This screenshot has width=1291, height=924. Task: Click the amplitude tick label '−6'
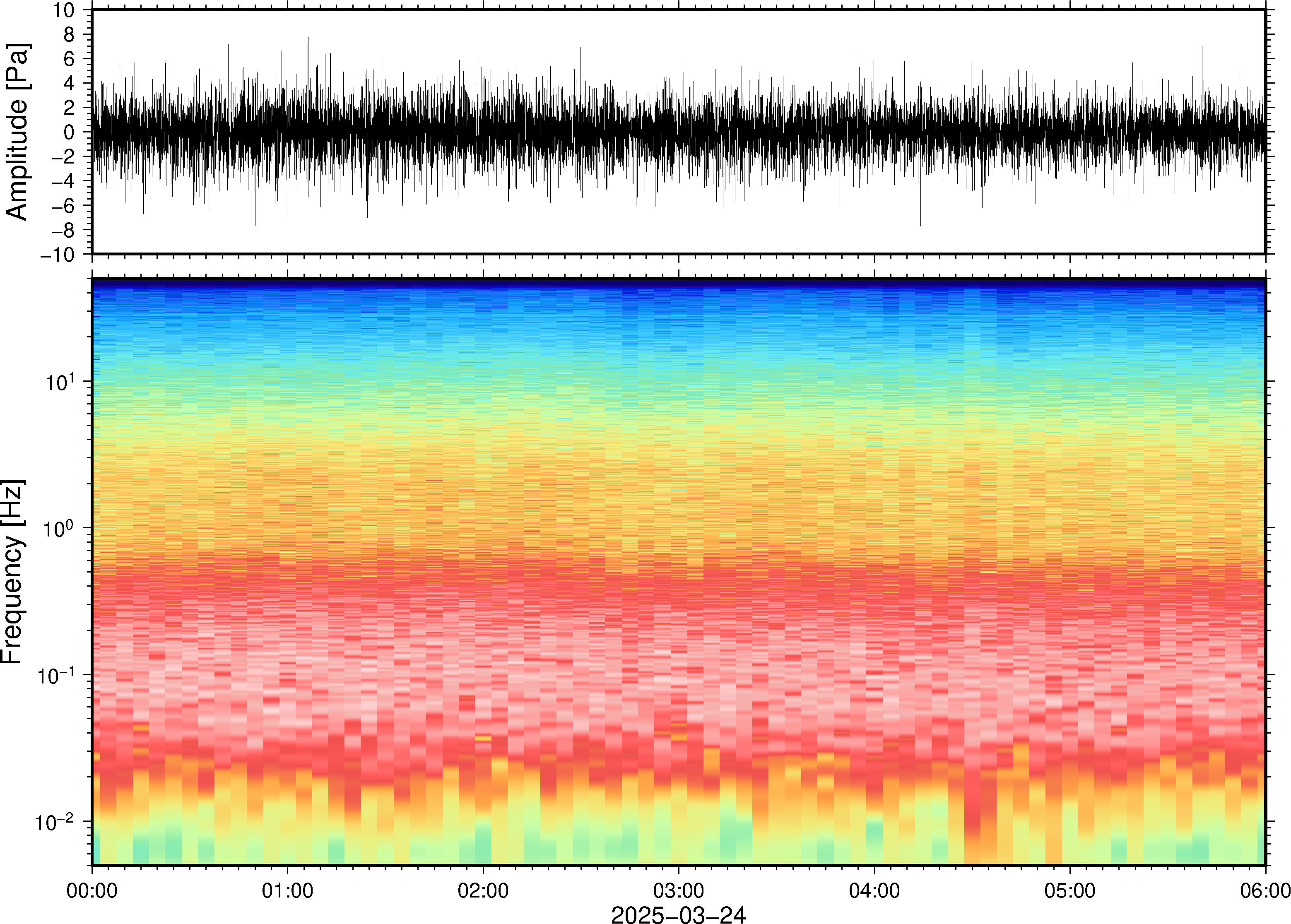click(63, 206)
